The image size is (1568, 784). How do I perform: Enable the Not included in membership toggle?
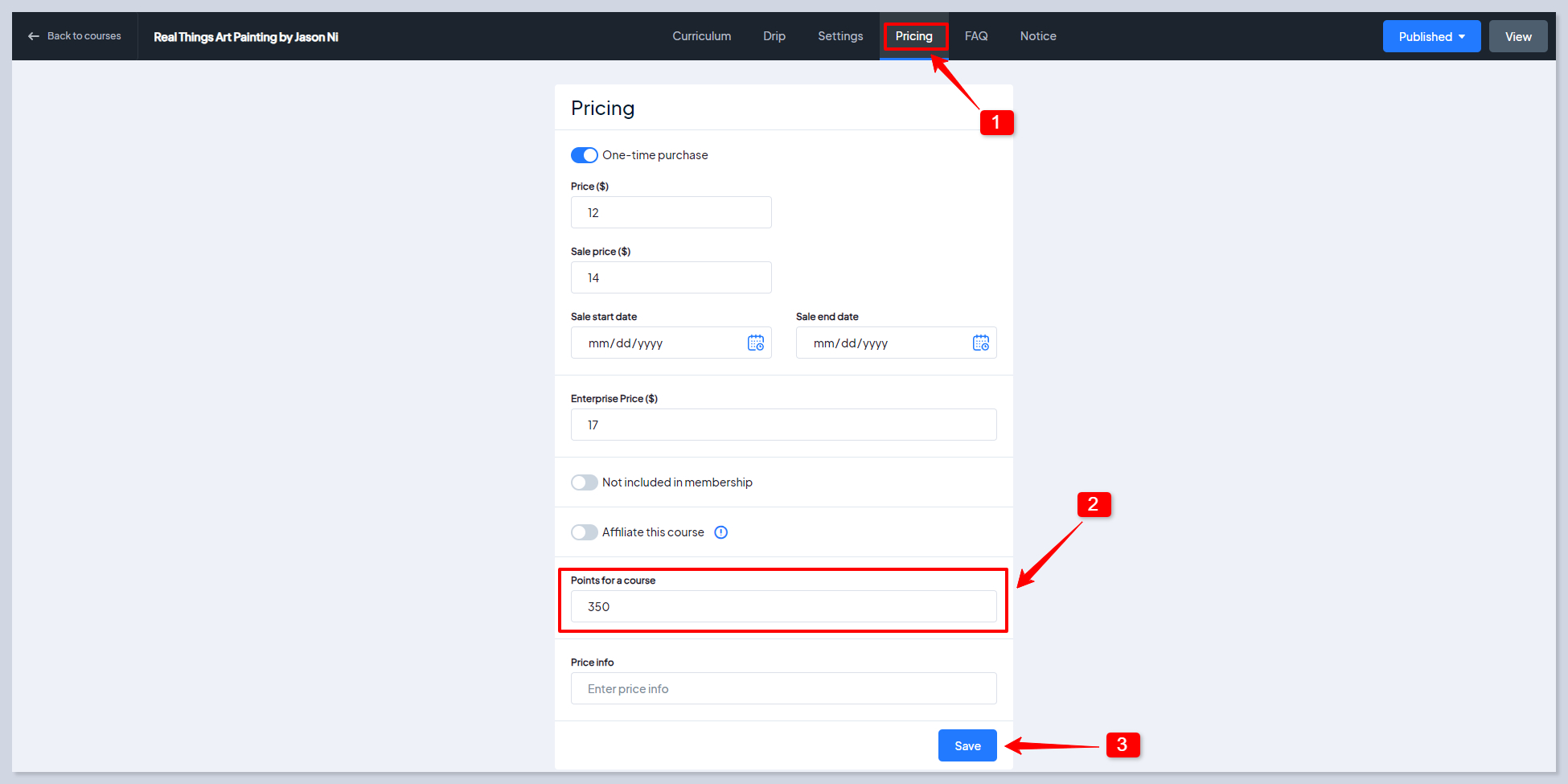click(585, 482)
